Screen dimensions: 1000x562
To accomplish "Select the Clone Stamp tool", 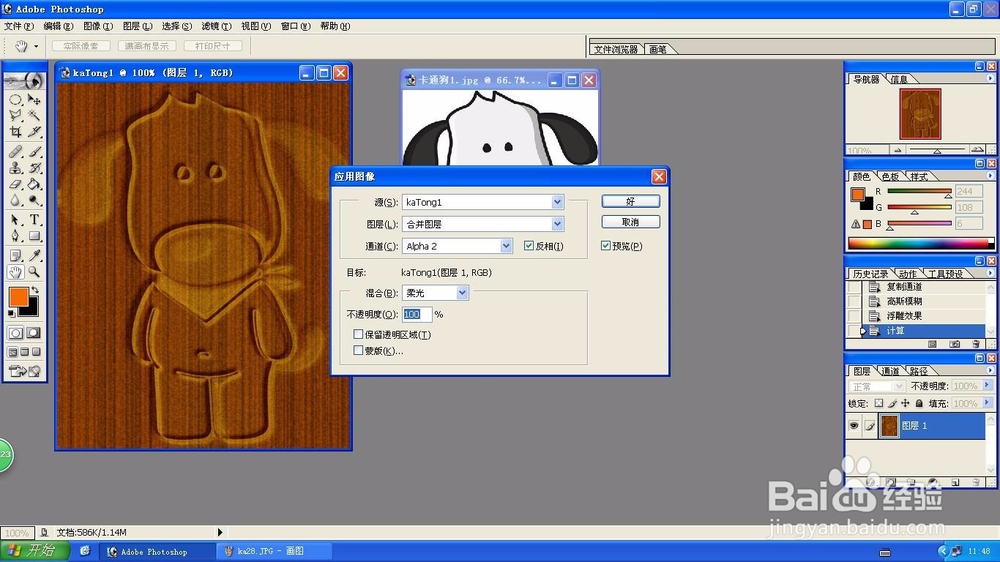I will pos(15,168).
